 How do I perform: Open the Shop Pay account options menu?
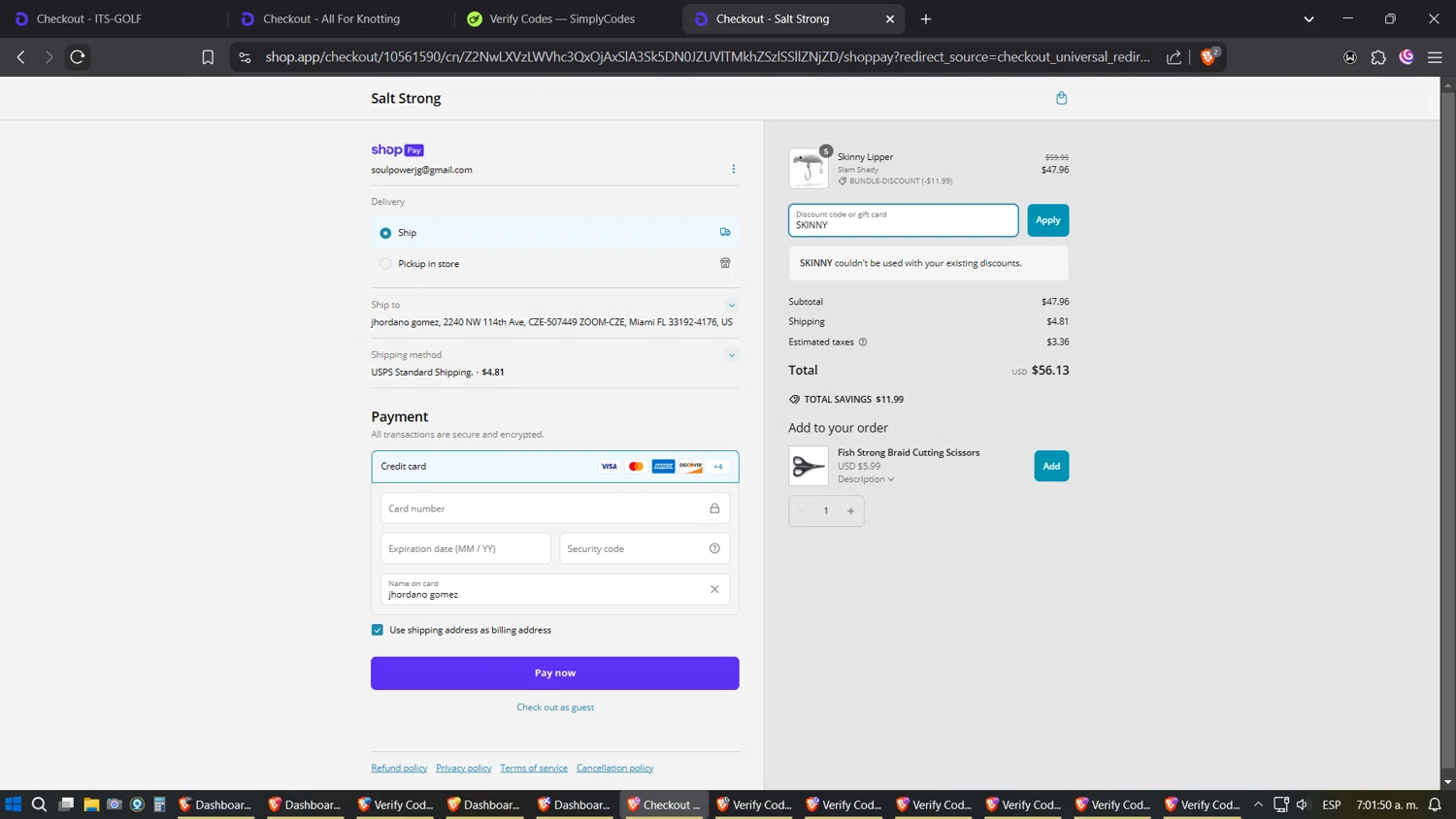click(x=733, y=169)
